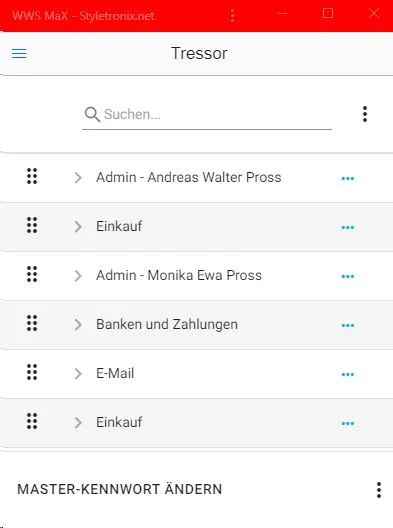
Task: Open the hamburger navigation menu
Action: (19, 53)
